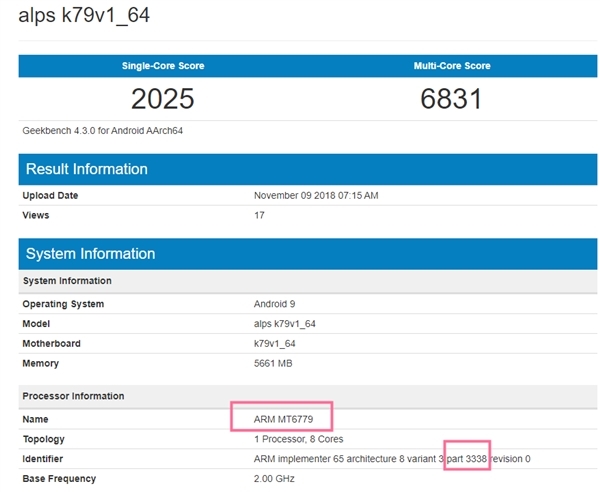This screenshot has width=600, height=492.
Task: Click the Model value alps k79v1_64
Action: (x=286, y=324)
